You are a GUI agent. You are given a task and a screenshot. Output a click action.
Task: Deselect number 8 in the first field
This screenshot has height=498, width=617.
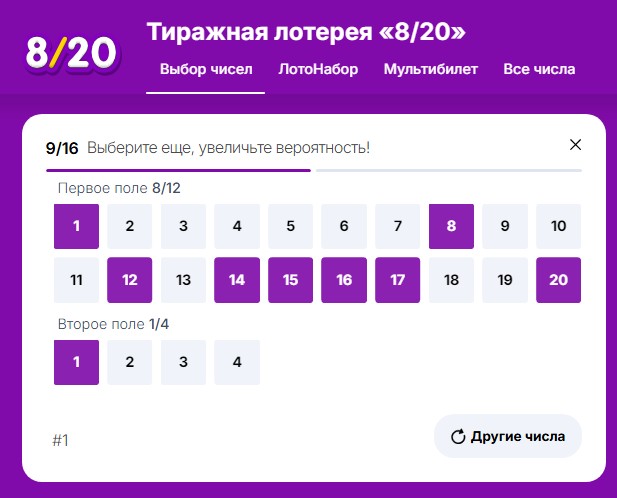451,226
